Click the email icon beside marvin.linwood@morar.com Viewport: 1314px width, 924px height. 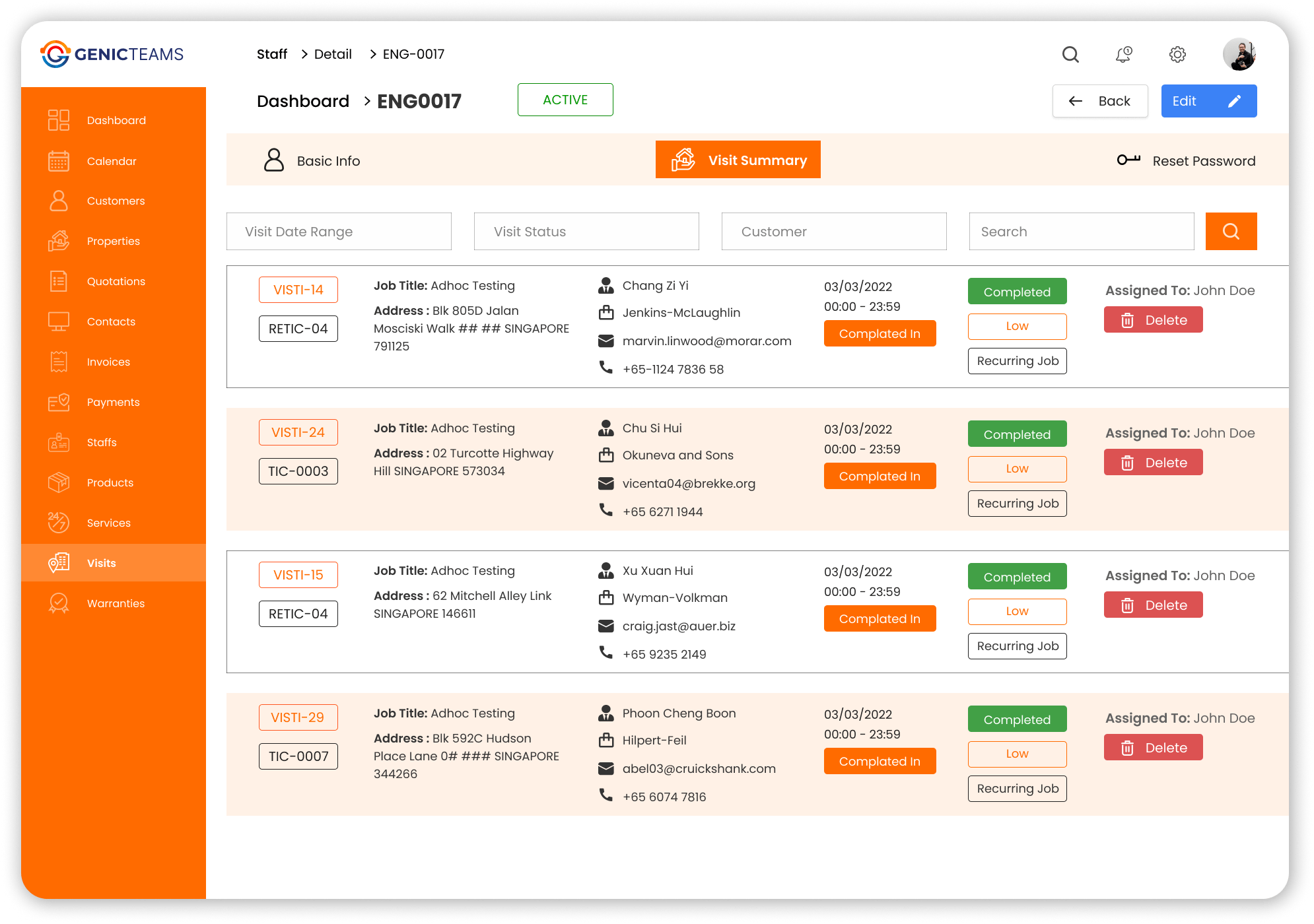coord(605,341)
